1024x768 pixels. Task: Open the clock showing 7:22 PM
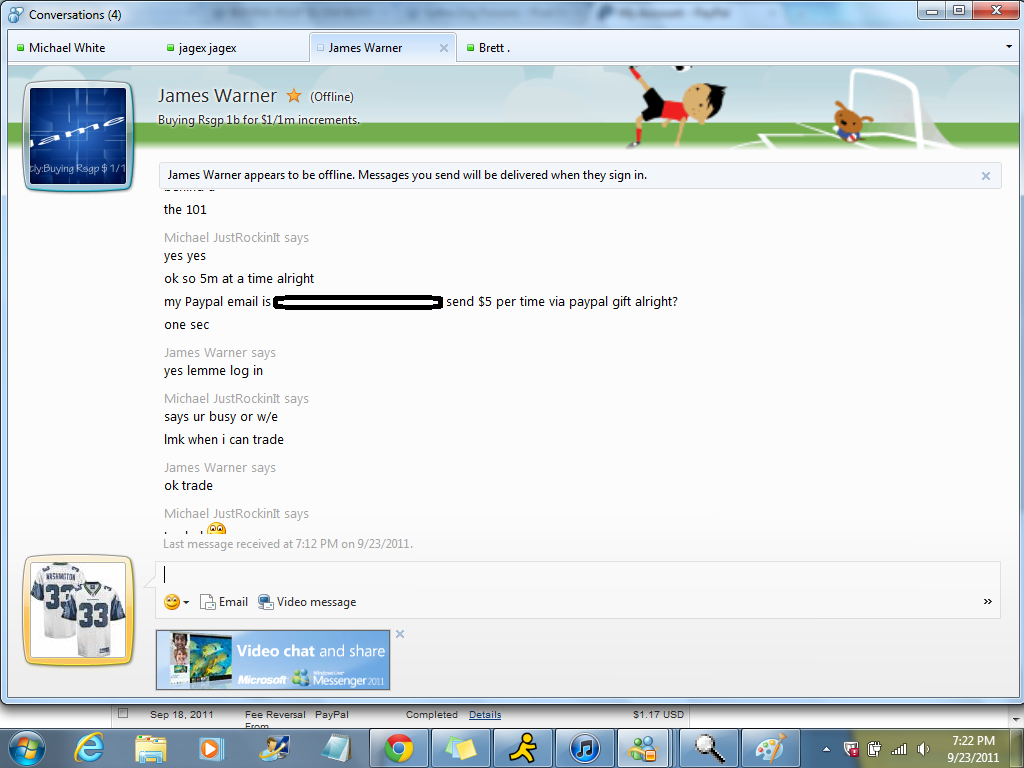click(973, 749)
